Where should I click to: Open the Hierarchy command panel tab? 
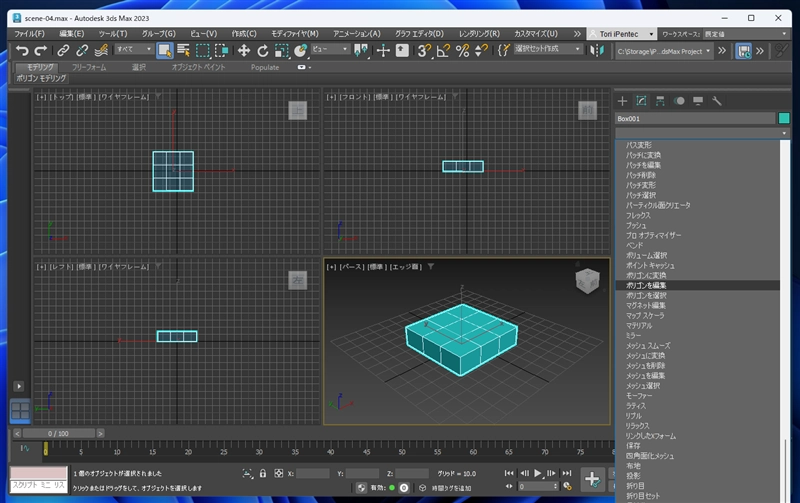point(660,101)
